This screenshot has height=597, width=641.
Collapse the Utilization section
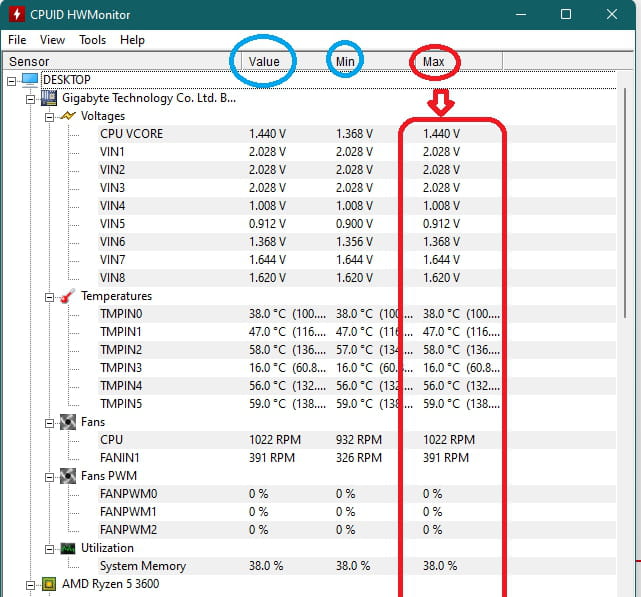[49, 549]
